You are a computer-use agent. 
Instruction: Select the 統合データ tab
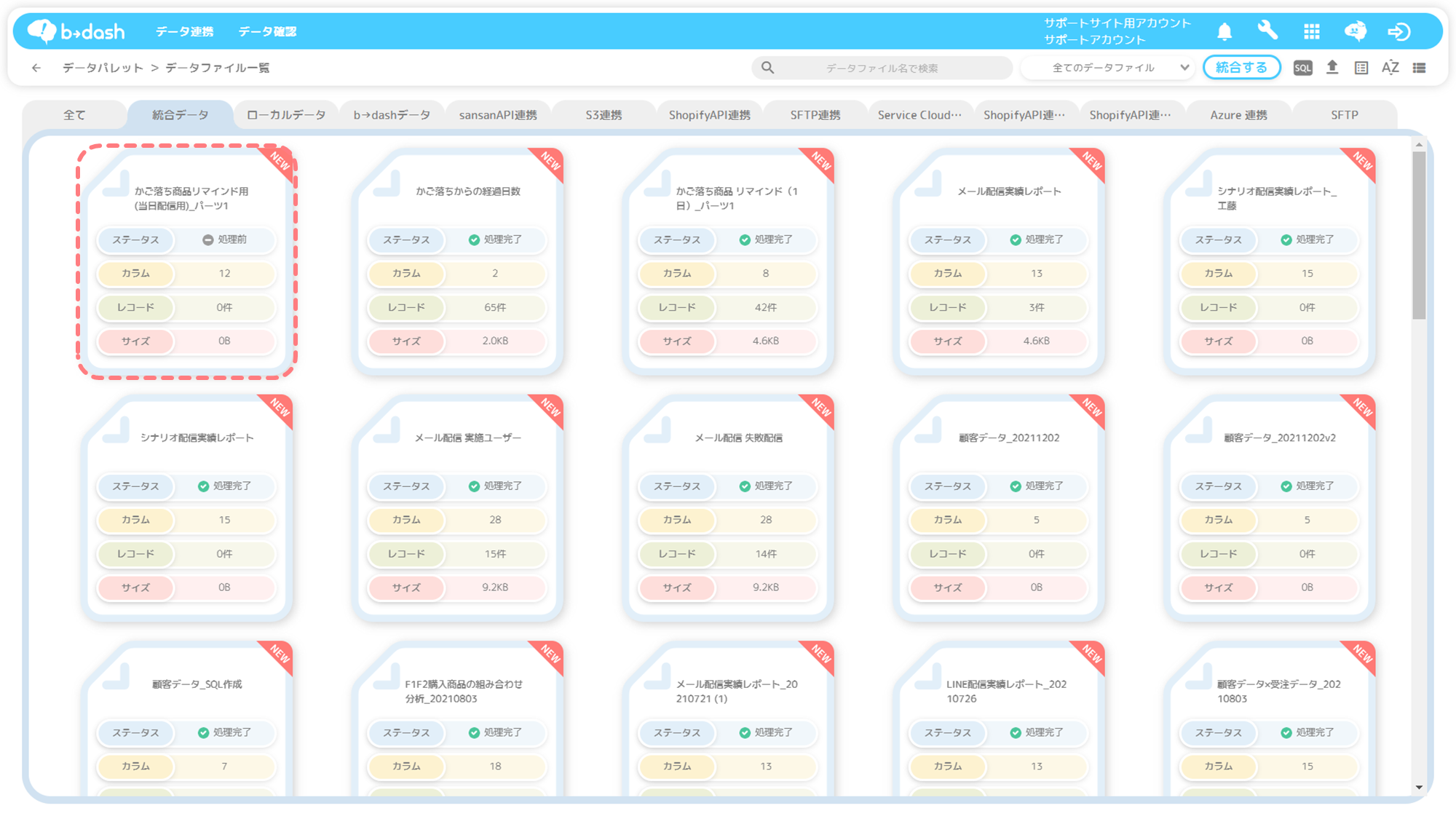(181, 115)
